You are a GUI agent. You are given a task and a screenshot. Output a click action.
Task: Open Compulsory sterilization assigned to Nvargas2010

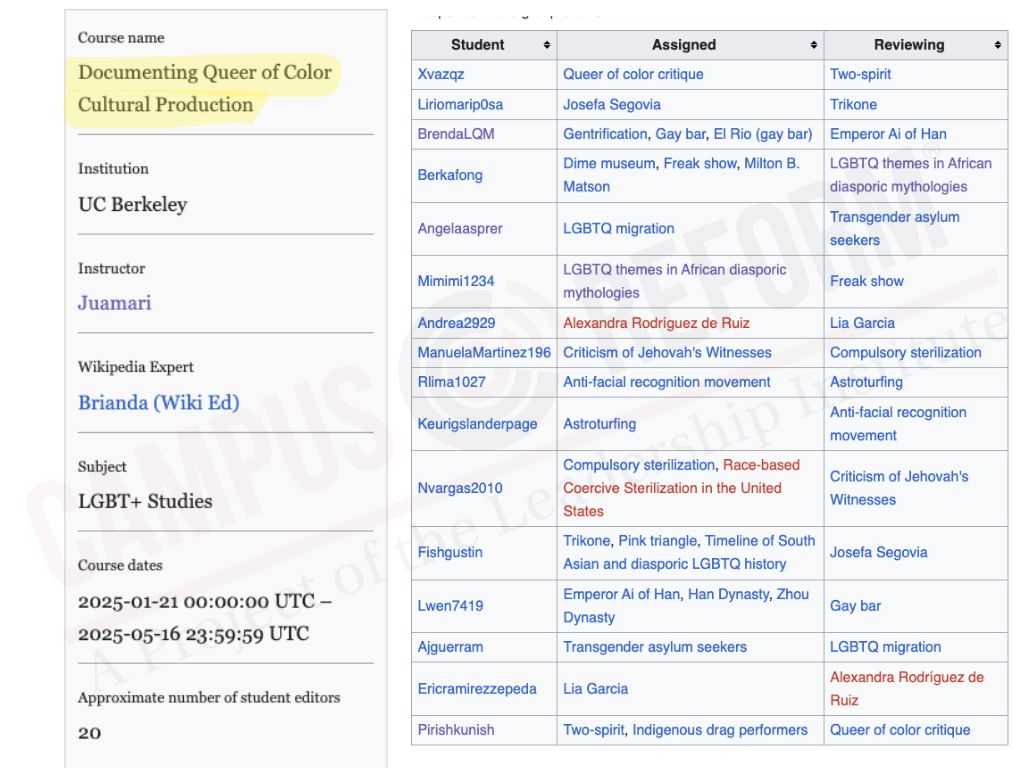tap(639, 465)
